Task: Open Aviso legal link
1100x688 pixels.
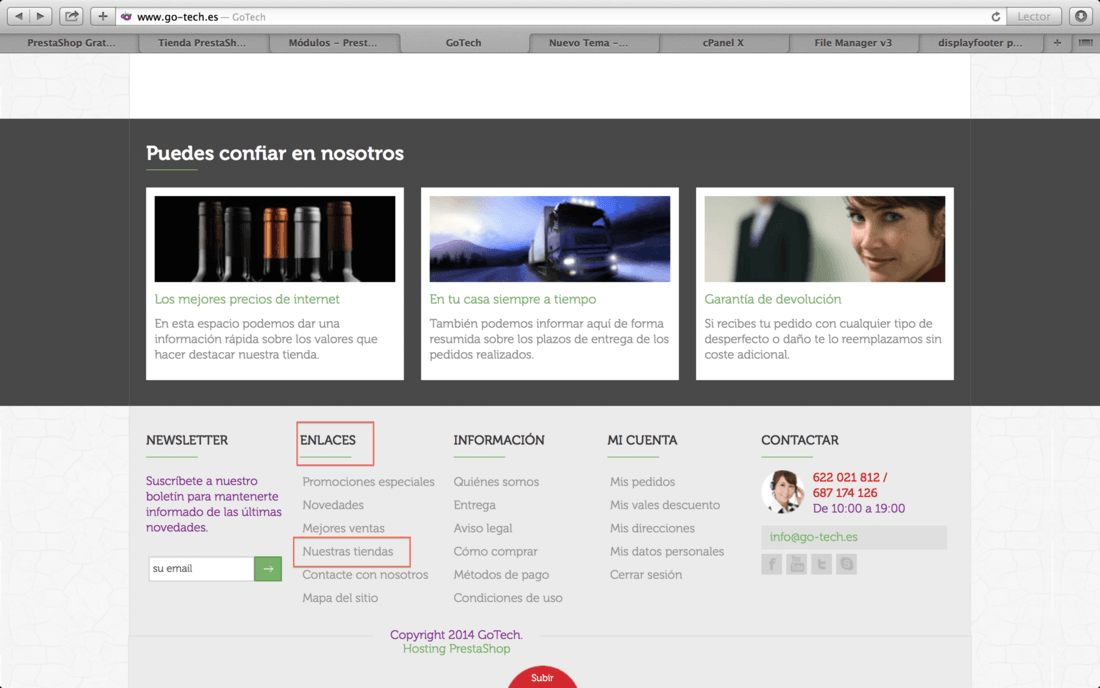Action: coord(483,528)
